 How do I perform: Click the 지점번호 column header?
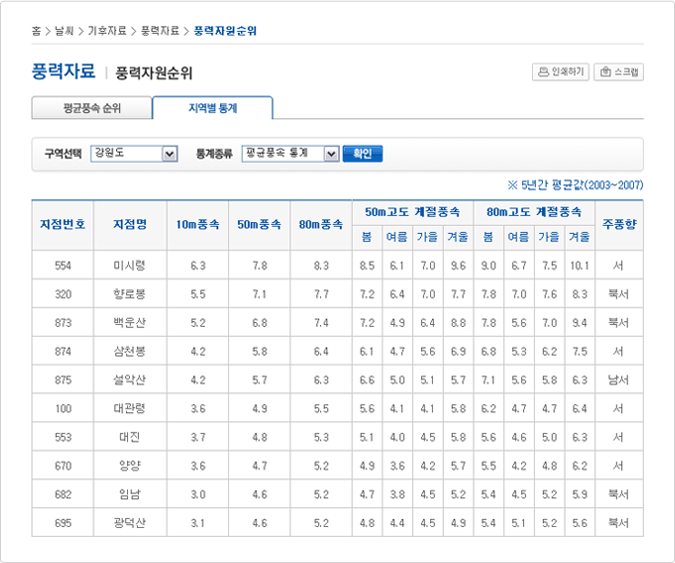pos(62,224)
